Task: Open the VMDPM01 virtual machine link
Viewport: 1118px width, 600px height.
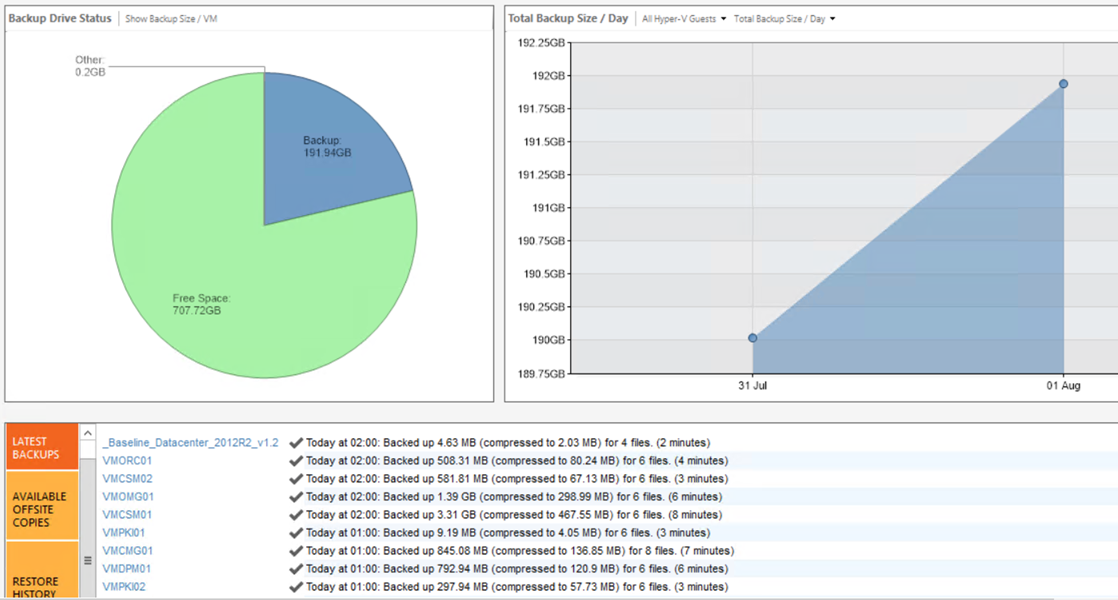Action: click(x=127, y=569)
